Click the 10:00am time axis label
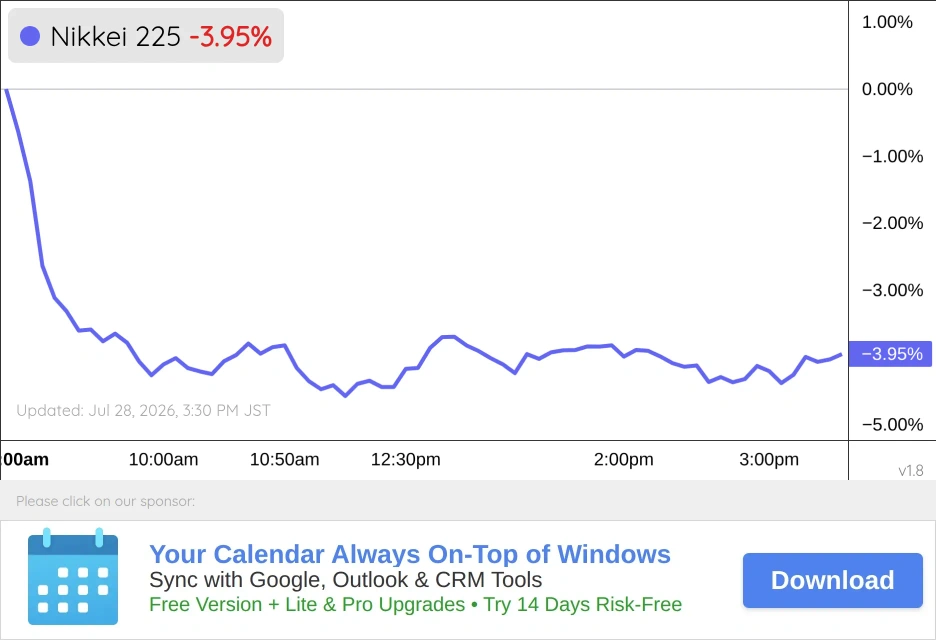The image size is (936, 640). click(164, 459)
